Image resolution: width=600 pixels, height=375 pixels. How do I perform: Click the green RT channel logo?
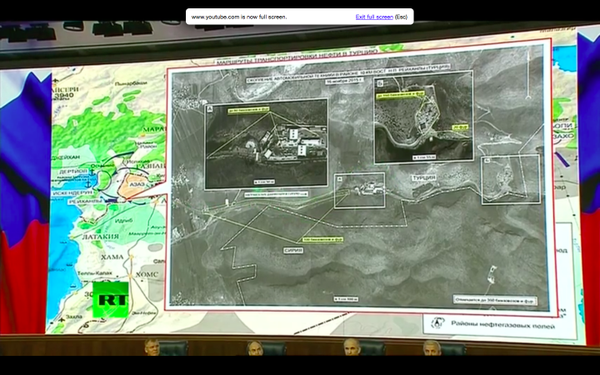click(111, 300)
